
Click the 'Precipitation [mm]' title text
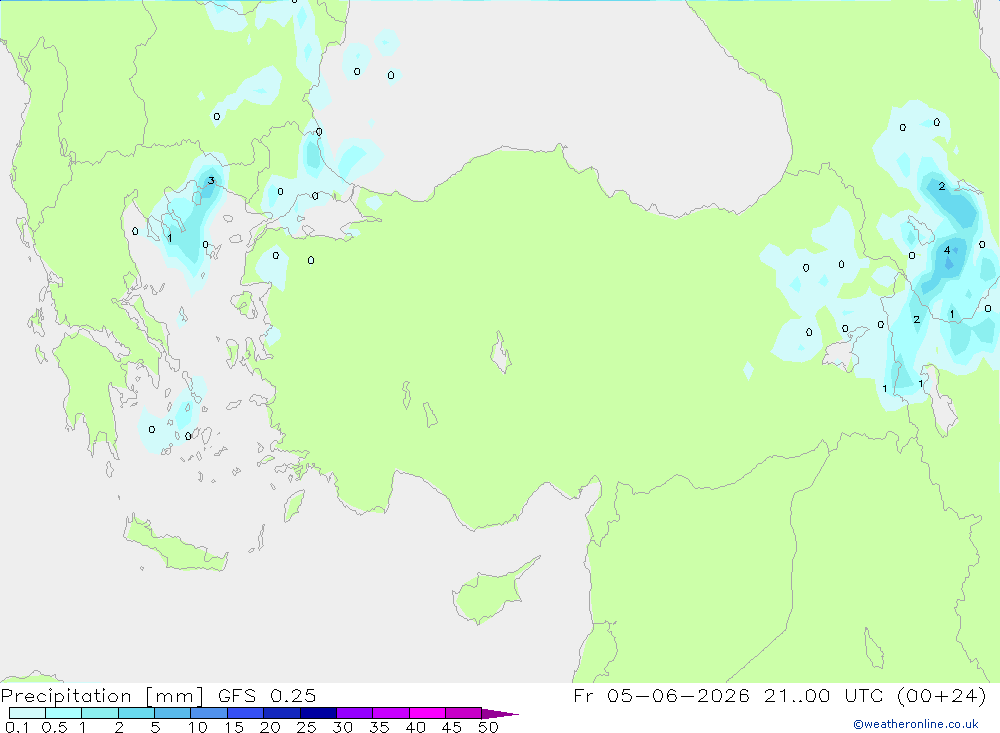pos(103,696)
